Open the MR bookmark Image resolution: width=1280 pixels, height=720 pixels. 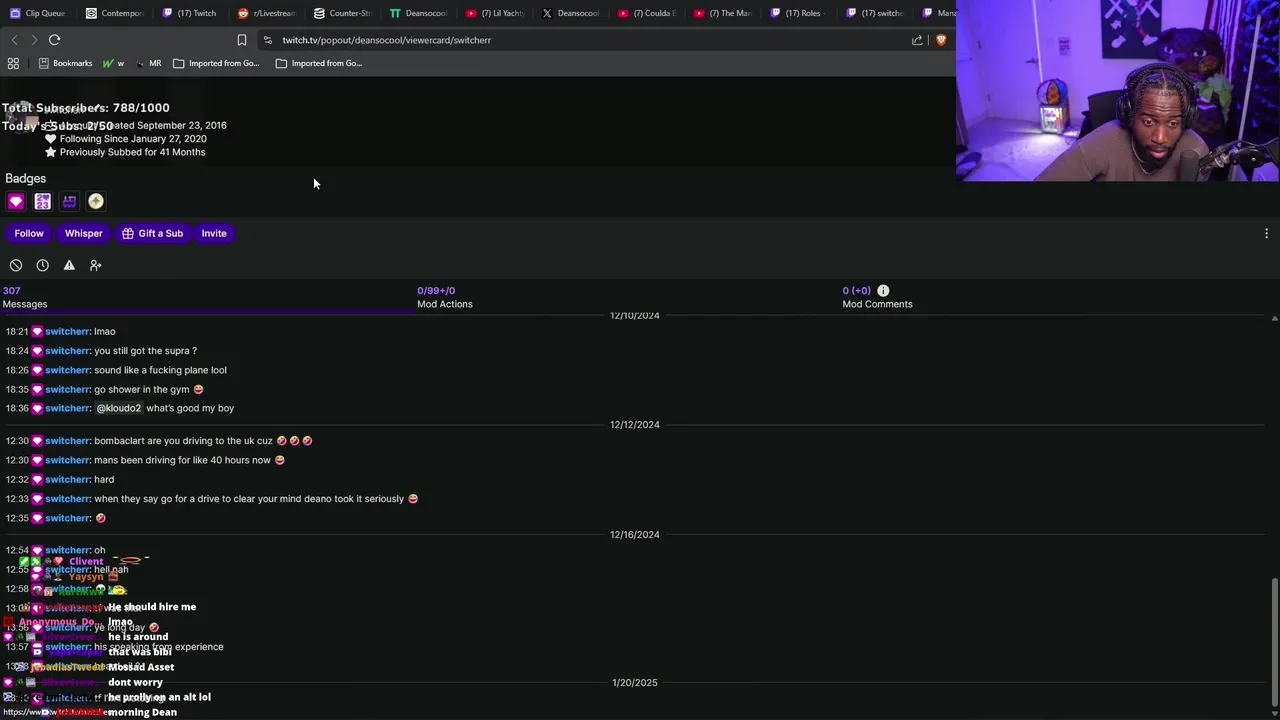point(148,63)
